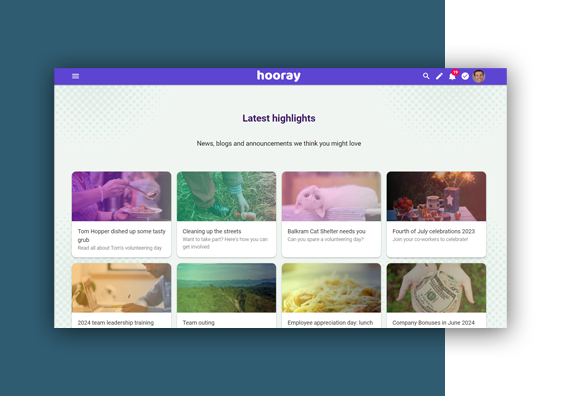Click the pasta lunch photo
Screen dimensions: 562x396
(x=331, y=288)
